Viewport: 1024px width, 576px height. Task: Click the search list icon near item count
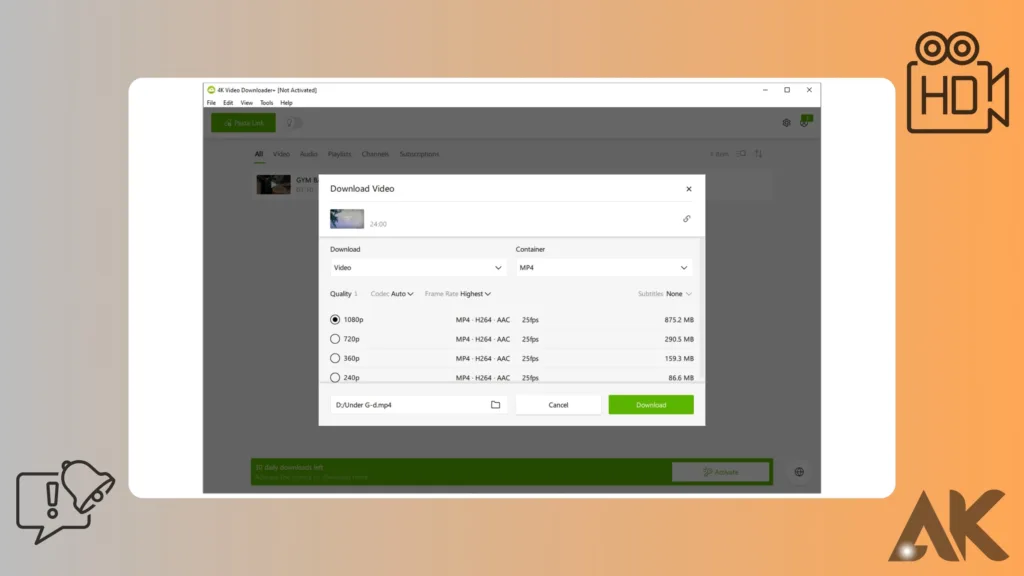click(x=741, y=154)
